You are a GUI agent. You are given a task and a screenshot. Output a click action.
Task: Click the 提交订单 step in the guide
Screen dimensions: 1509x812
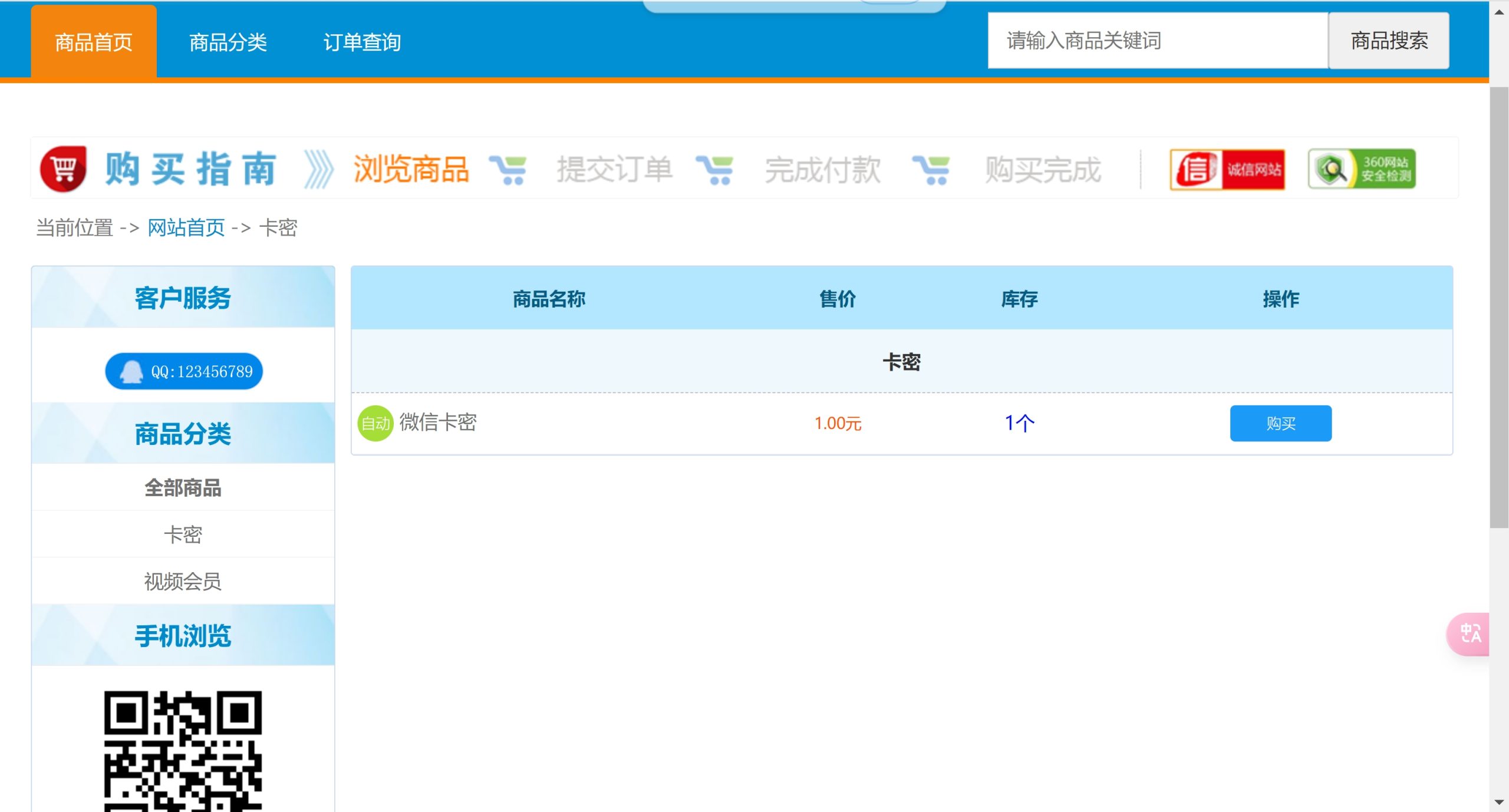pyautogui.click(x=615, y=170)
